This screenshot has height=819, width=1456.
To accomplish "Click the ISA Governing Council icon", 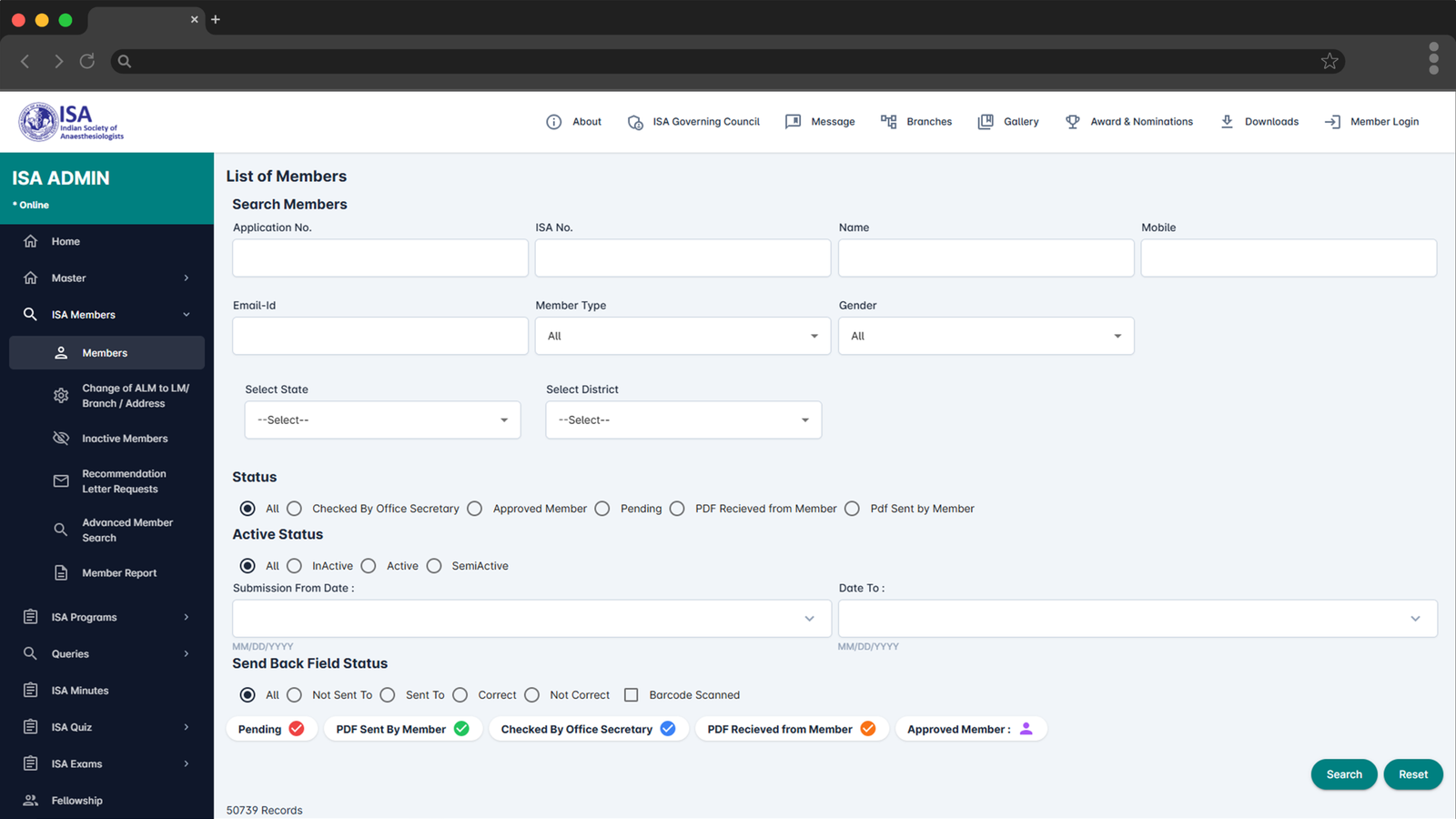I will (x=635, y=122).
